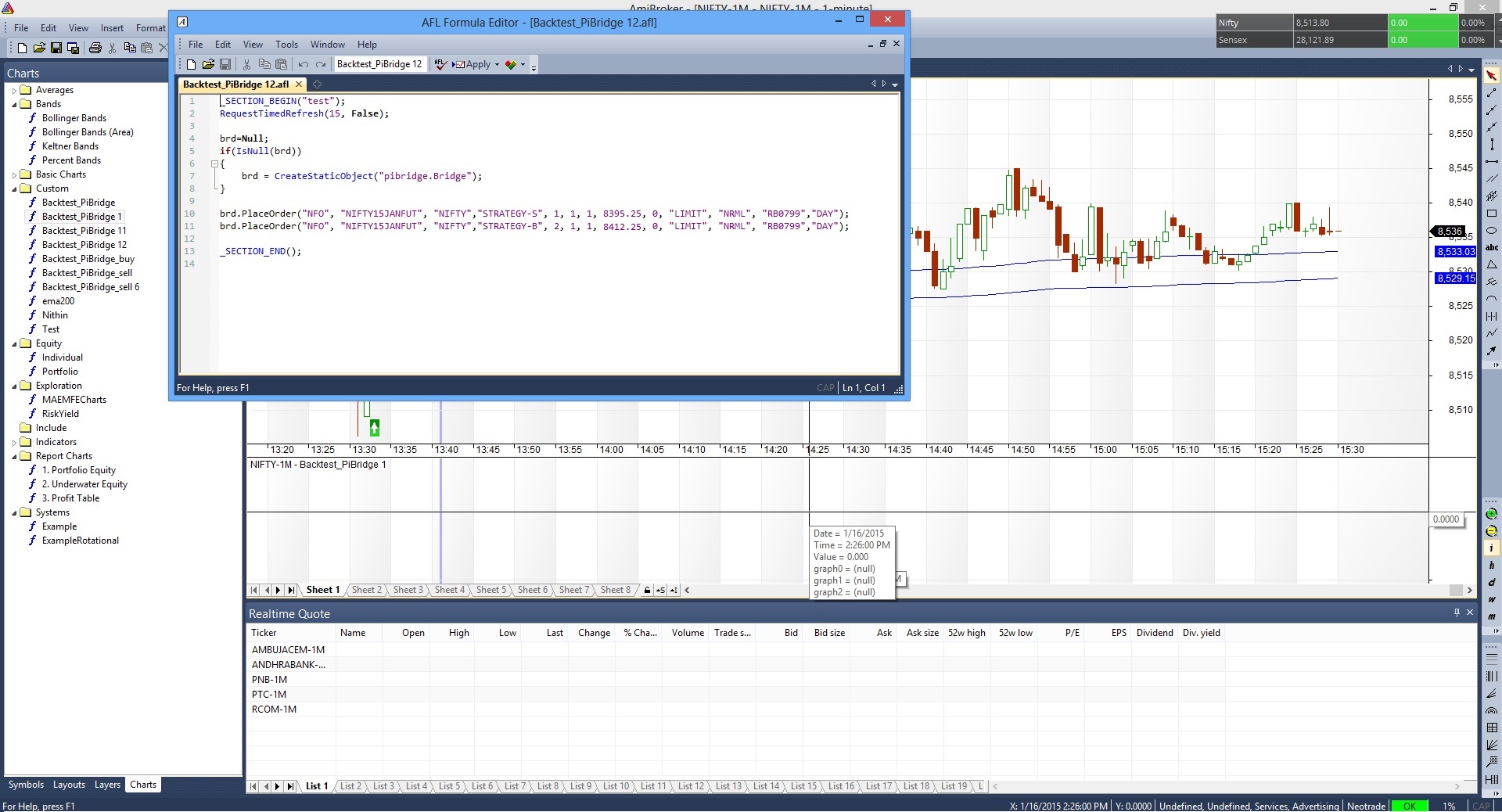Open Window menu in AFL editor

(327, 45)
